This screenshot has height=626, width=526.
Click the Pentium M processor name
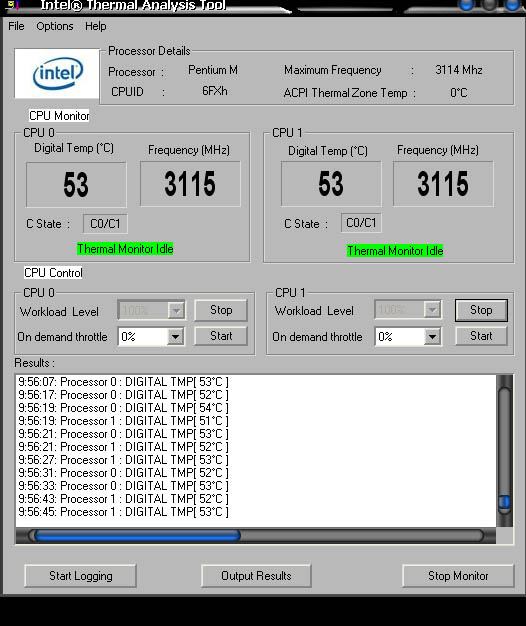[213, 70]
